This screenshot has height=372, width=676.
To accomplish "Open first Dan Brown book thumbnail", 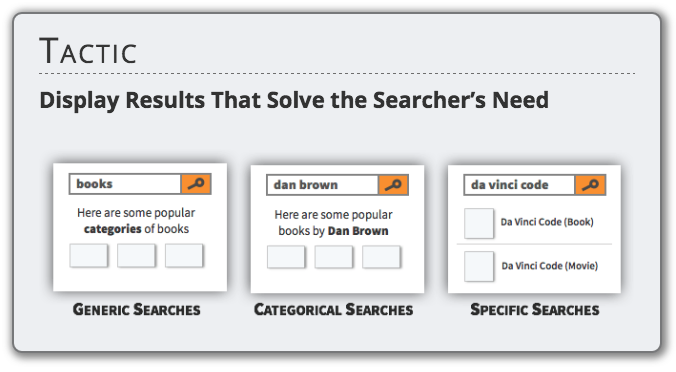I will pos(286,257).
